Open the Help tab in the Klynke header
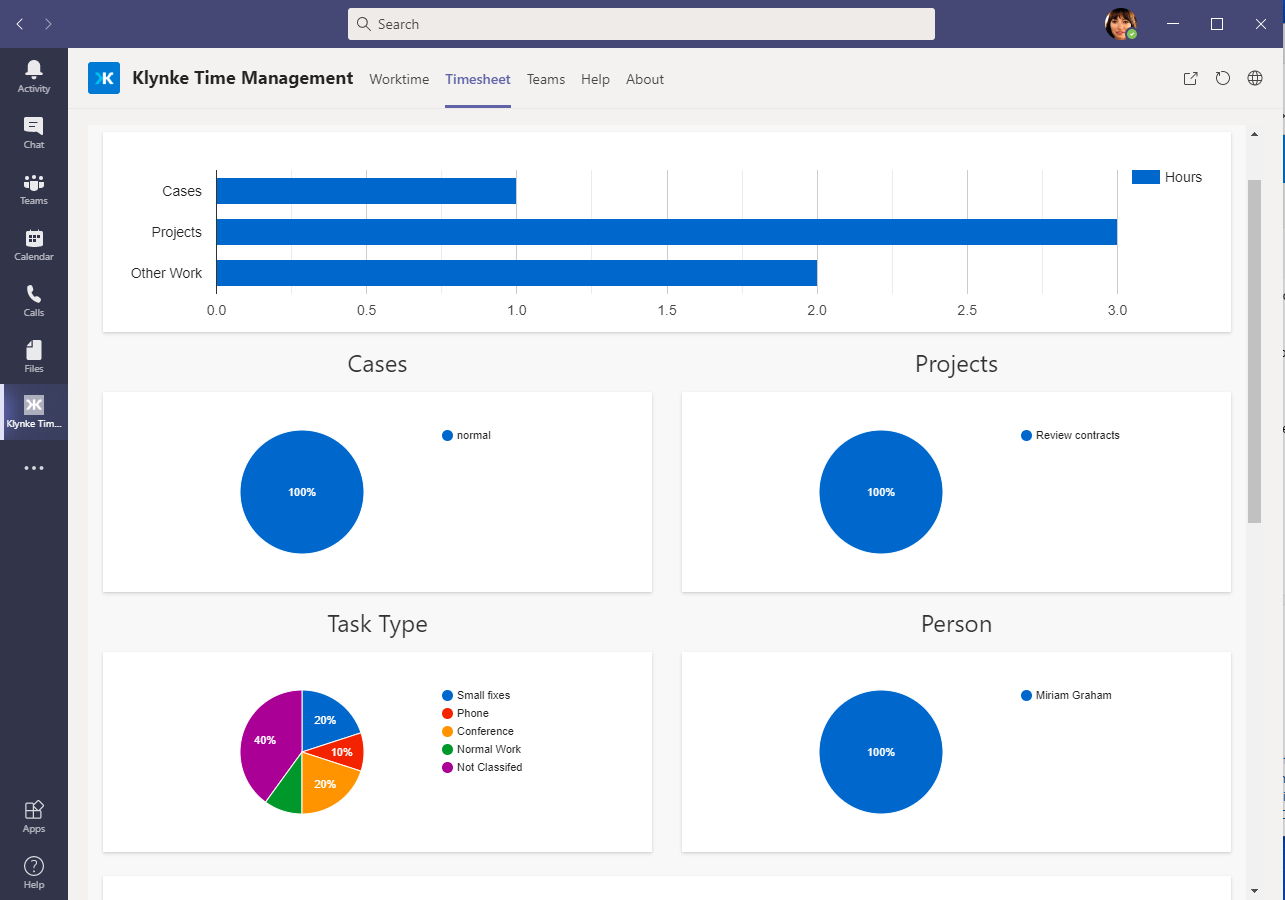This screenshot has height=900, width=1285. click(595, 79)
